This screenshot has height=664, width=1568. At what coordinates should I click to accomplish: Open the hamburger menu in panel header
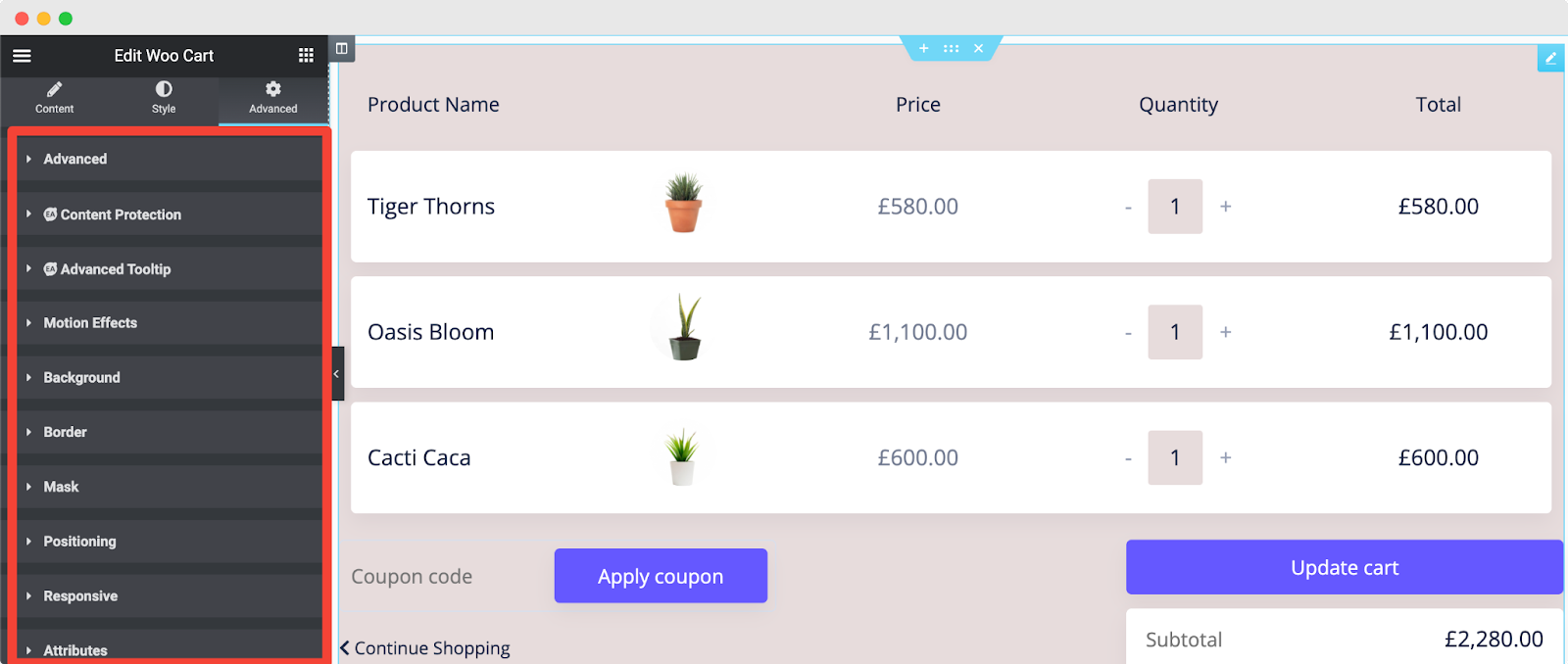[x=22, y=56]
